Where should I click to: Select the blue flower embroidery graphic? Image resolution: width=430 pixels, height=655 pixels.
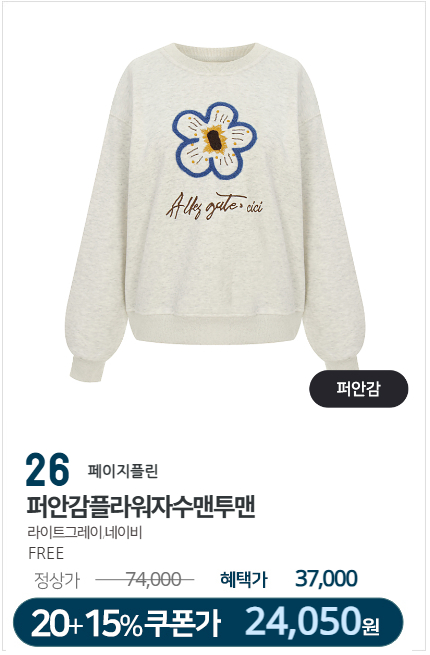(214, 141)
